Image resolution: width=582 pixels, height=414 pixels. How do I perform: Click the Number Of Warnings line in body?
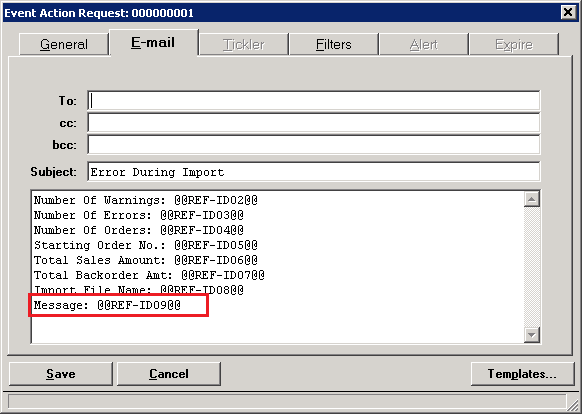click(146, 201)
